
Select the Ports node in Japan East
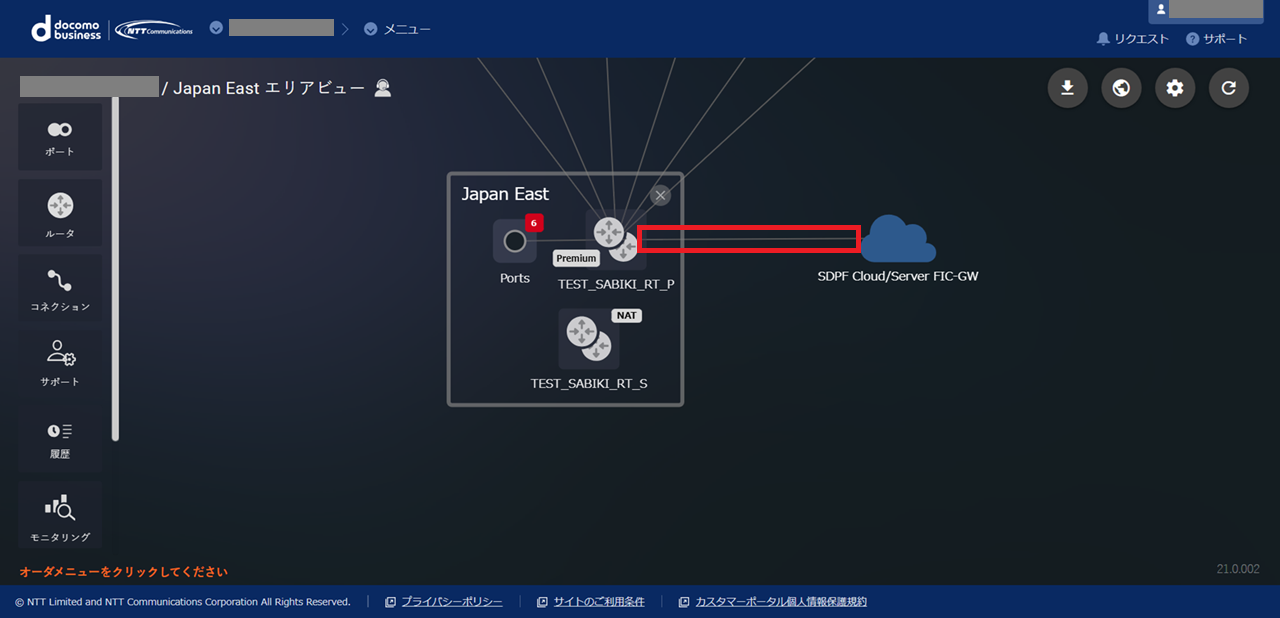(514, 242)
